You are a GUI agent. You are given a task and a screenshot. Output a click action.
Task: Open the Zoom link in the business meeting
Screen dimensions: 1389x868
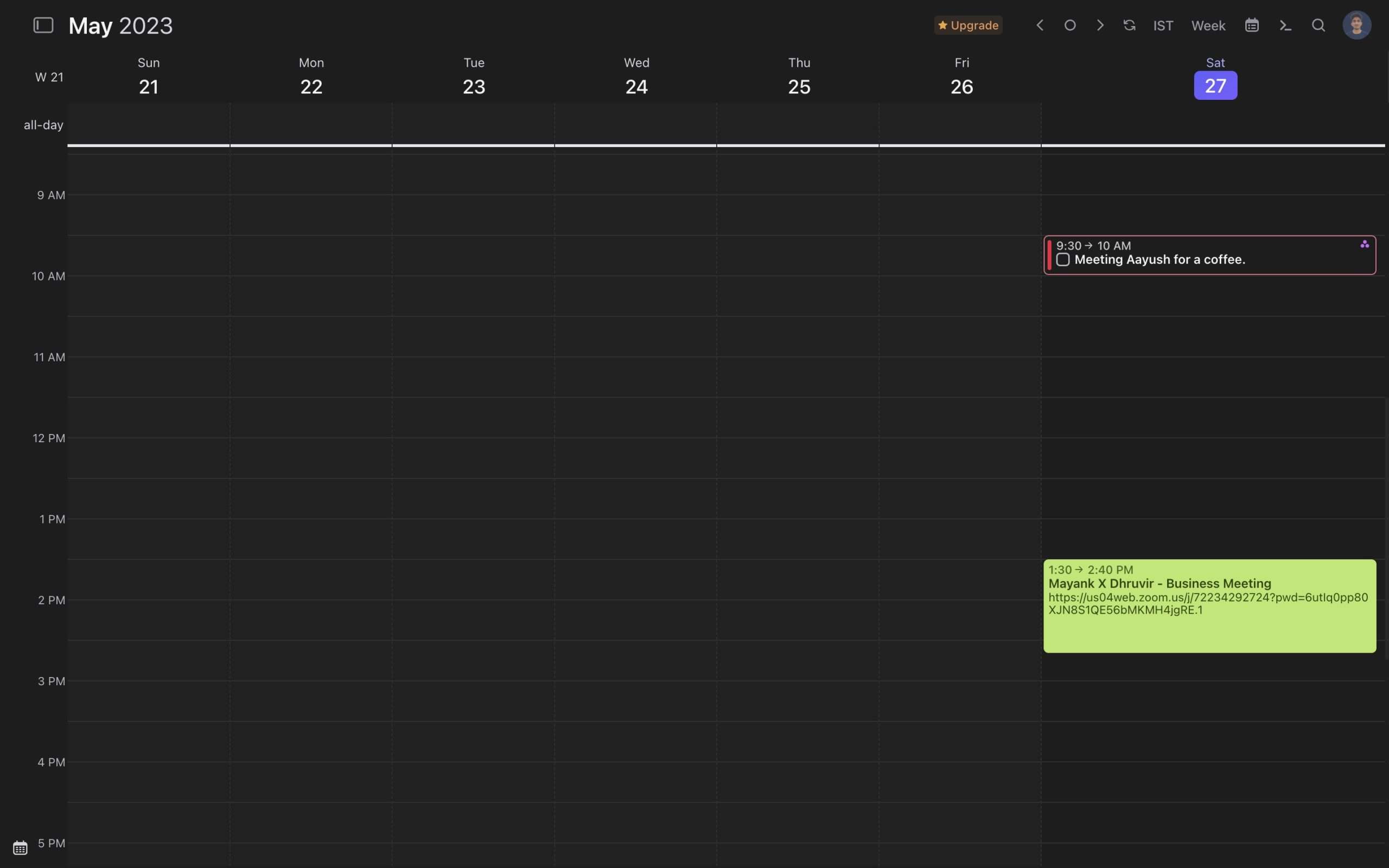1208,603
